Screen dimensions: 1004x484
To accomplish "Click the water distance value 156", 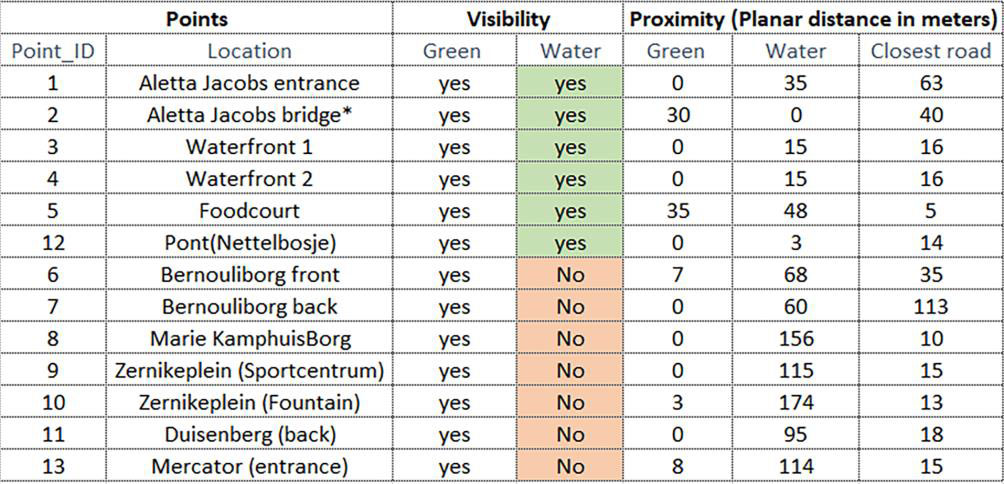I will click(x=795, y=339).
